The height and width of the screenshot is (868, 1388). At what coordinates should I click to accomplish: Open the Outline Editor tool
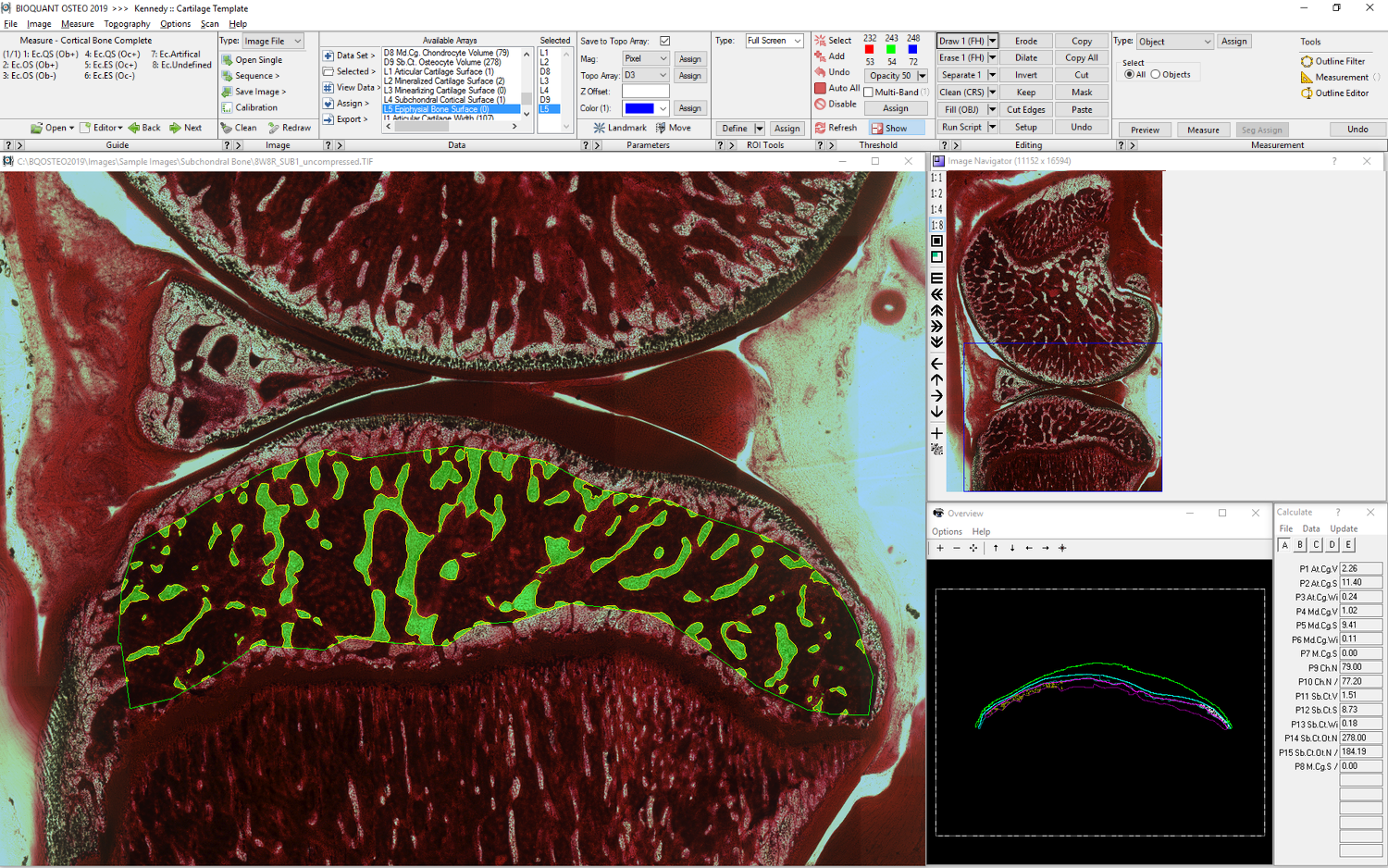coord(1334,93)
